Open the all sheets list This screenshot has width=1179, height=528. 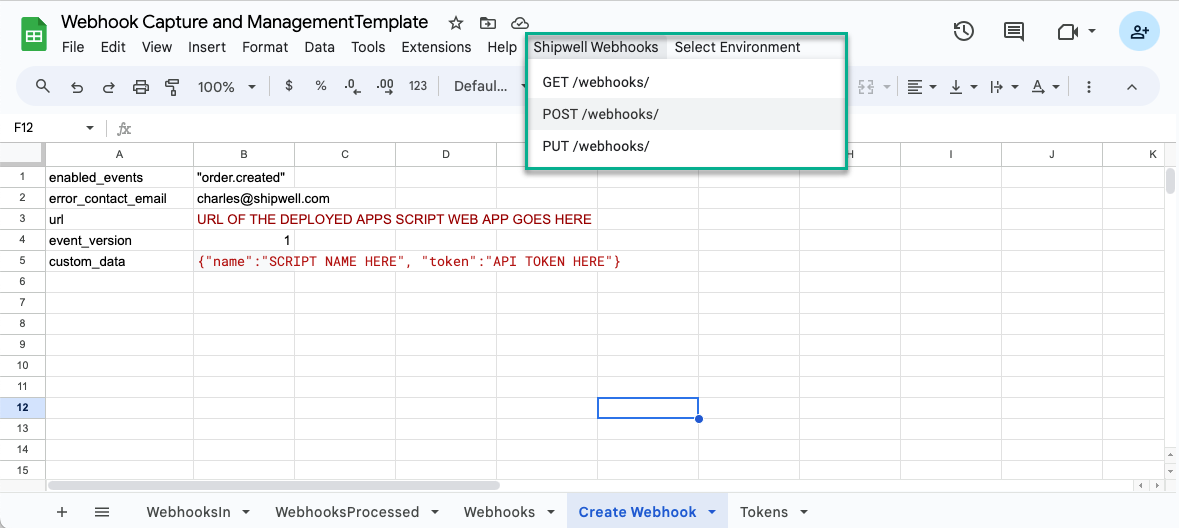(102, 512)
